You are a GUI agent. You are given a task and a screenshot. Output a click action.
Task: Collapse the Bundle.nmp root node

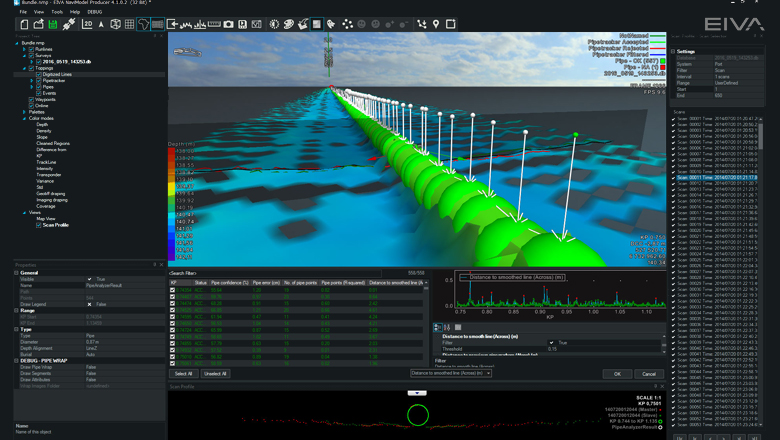click(x=17, y=43)
